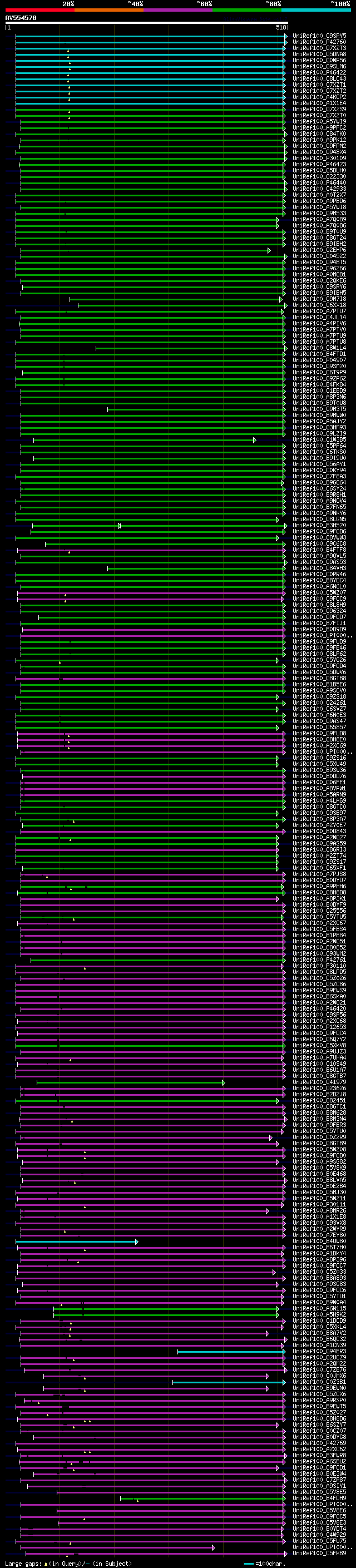Select the UniRef100_A5YWI9 entry
Image resolution: width=356 pixels, height=1568 pixels.
(x=319, y=122)
